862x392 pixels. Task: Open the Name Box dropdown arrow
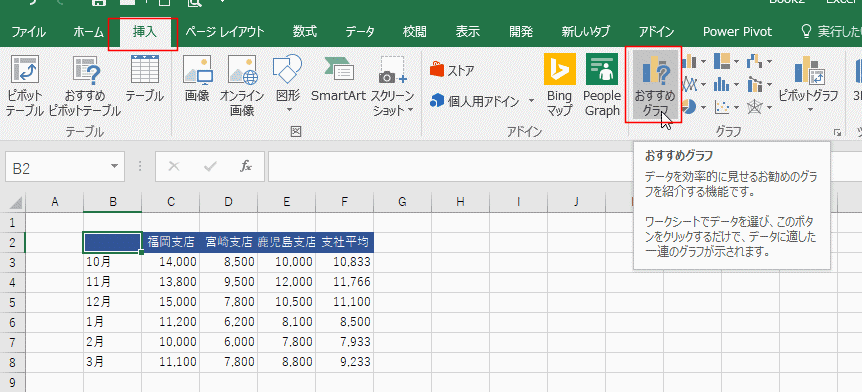click(x=114, y=167)
